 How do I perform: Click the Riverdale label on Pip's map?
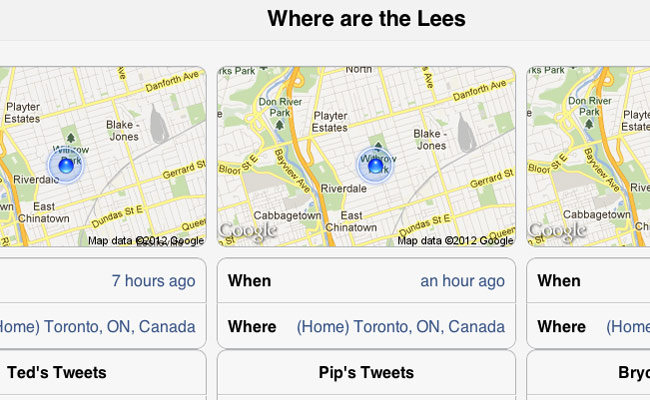[344, 189]
